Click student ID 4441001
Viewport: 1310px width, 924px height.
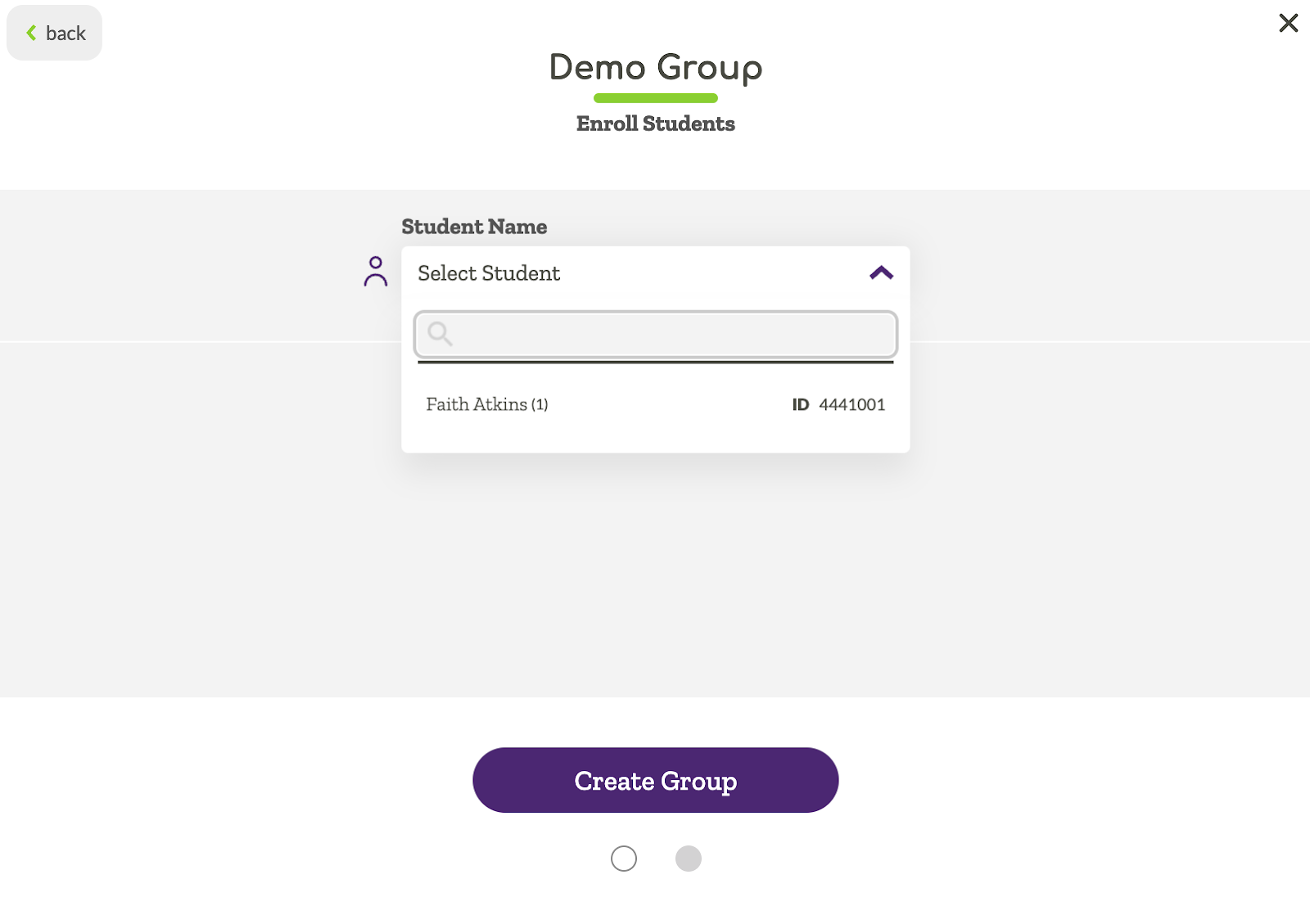851,403
